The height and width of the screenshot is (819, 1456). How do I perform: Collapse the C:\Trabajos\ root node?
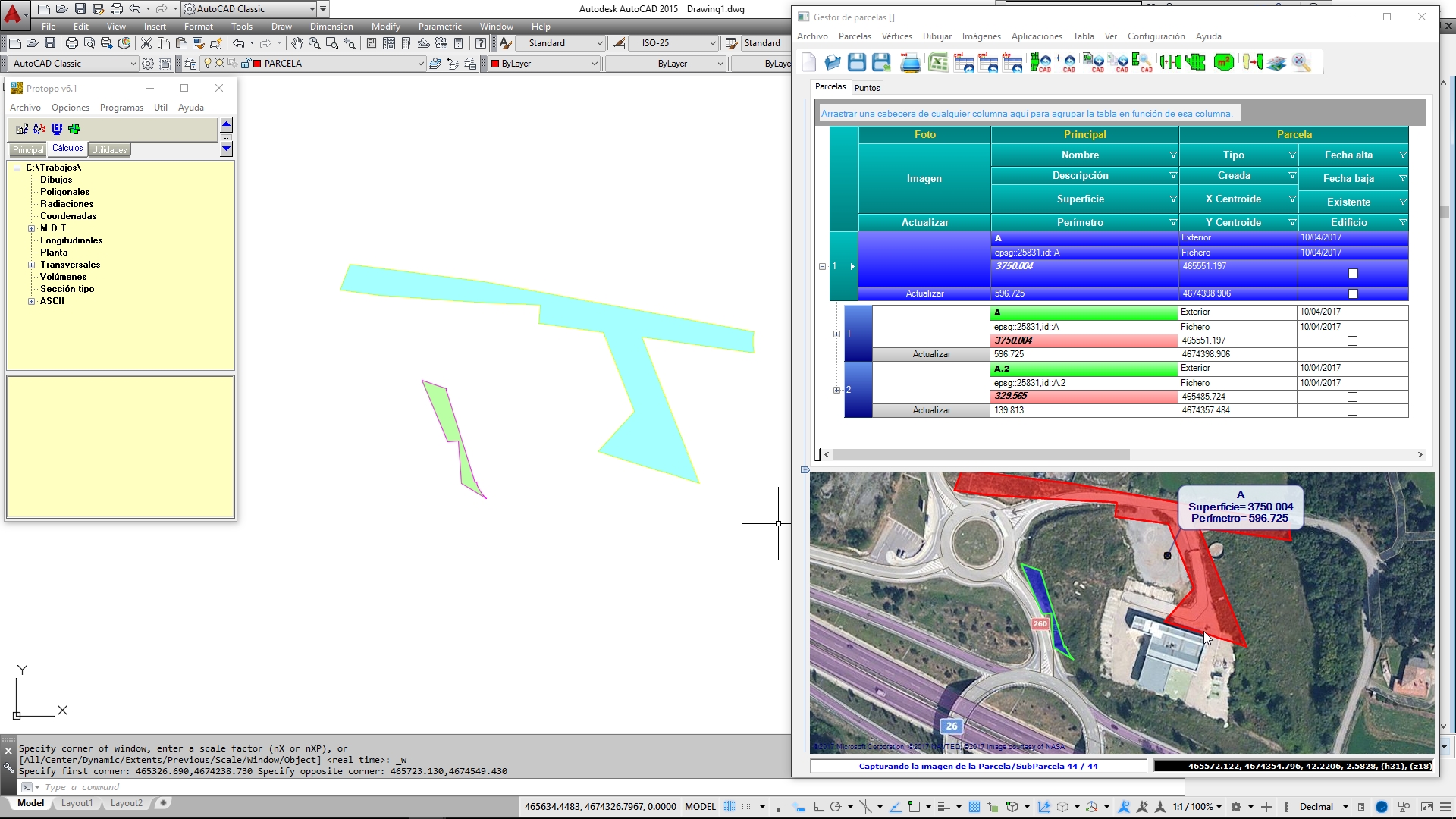point(17,168)
